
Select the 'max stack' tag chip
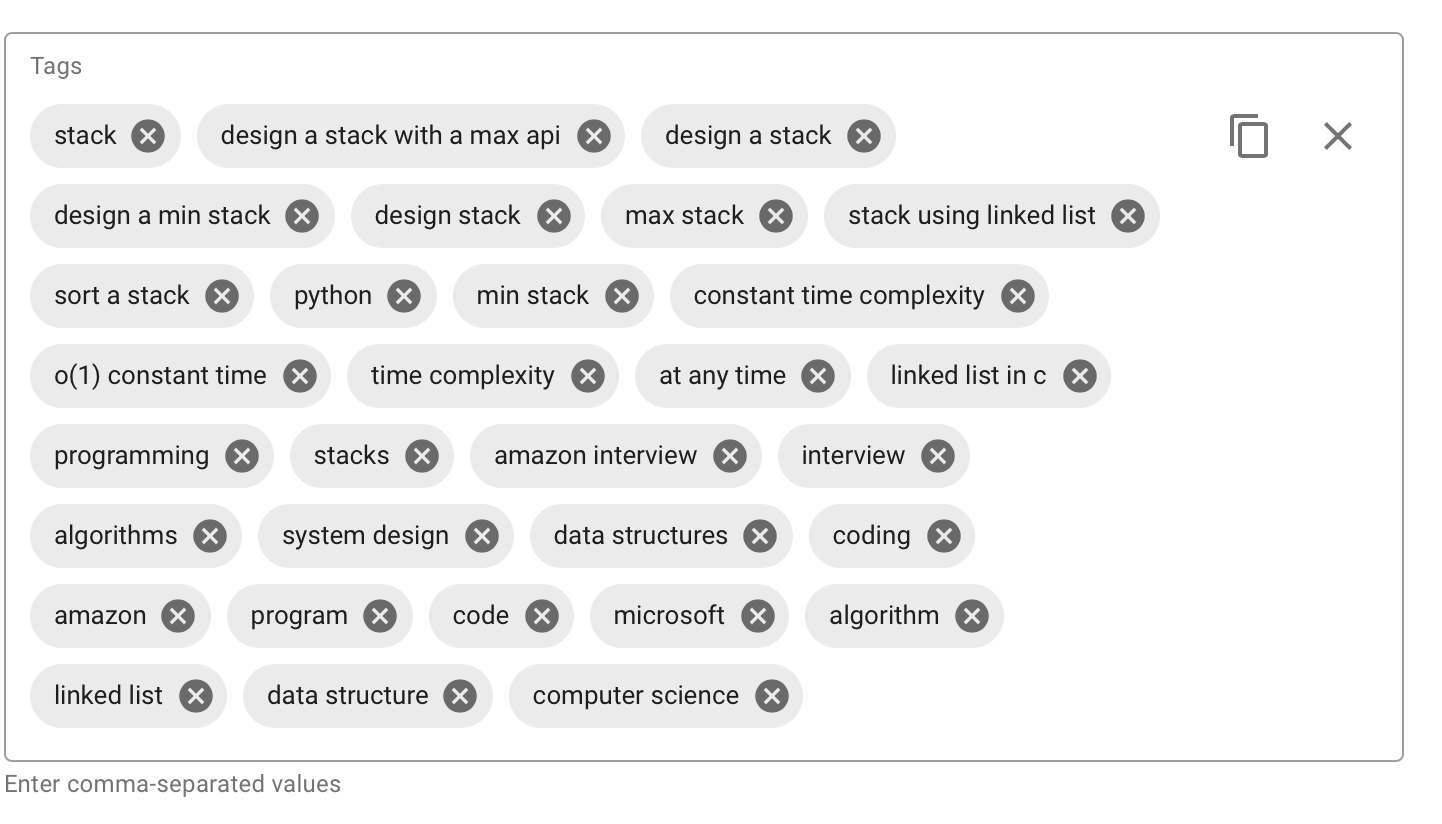point(684,216)
